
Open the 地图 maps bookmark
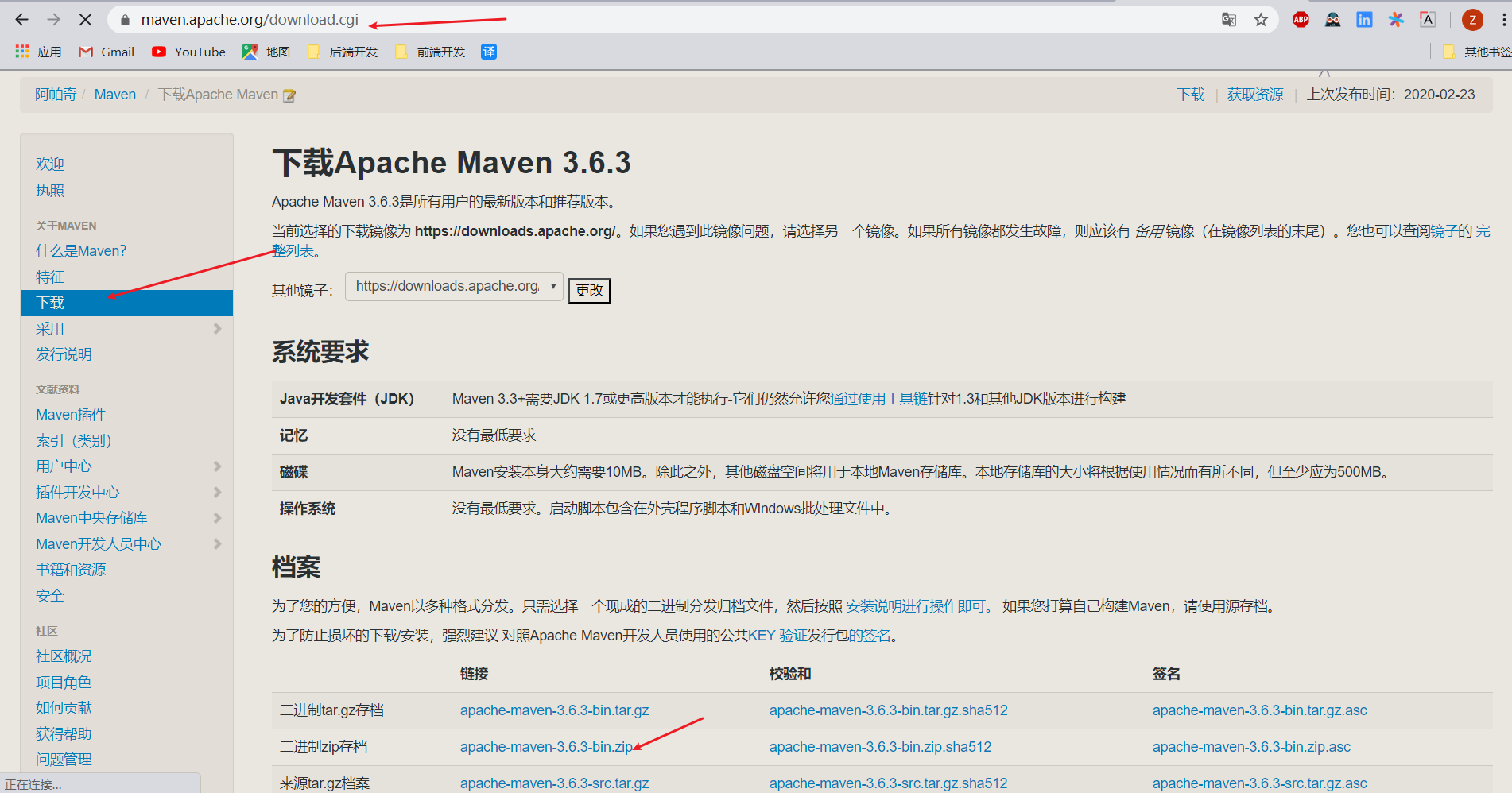tap(266, 52)
